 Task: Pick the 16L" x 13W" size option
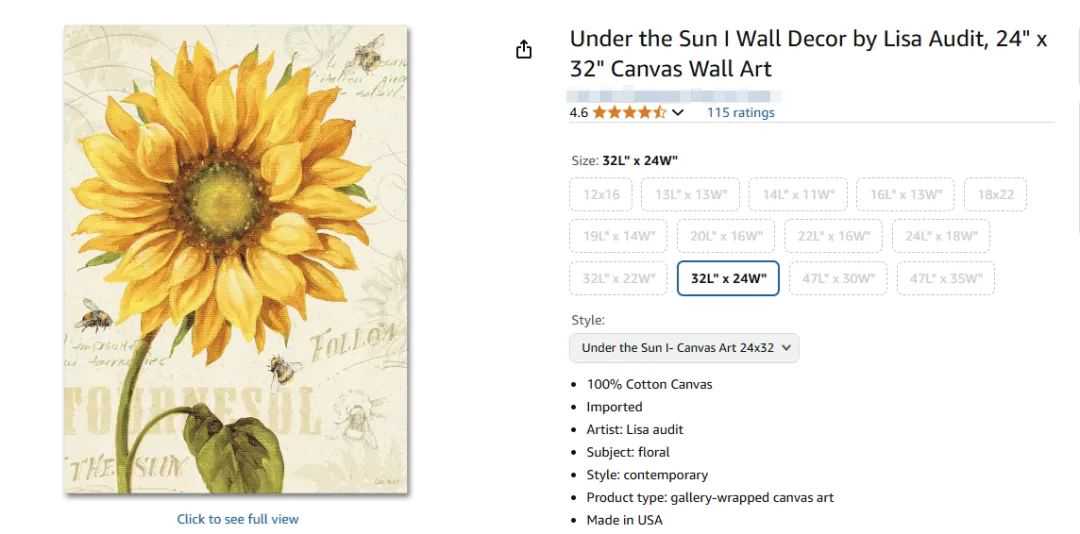(x=905, y=194)
